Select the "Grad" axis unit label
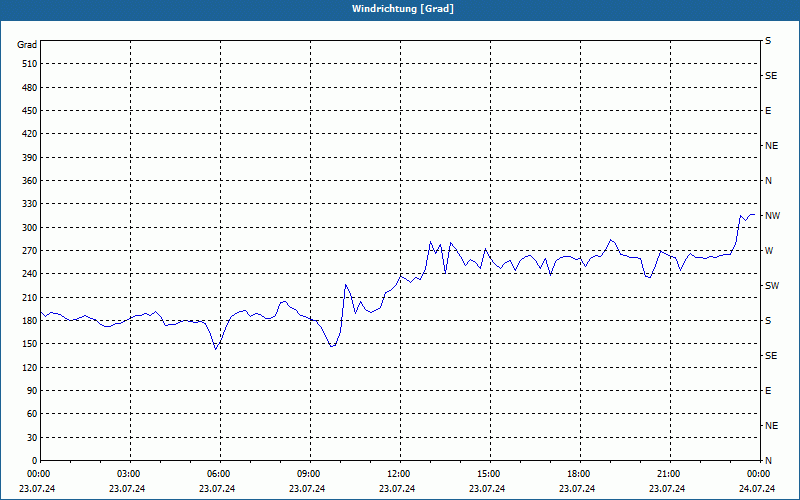 (x=27, y=45)
